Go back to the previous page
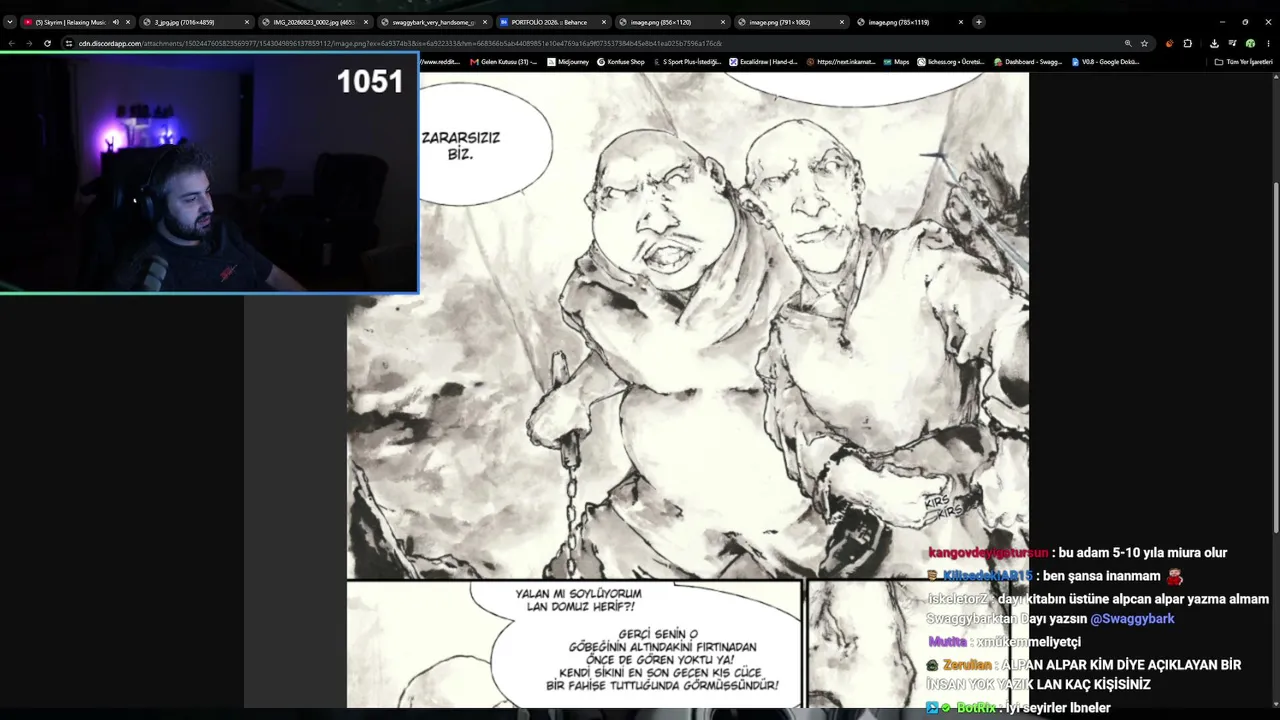 [11, 43]
